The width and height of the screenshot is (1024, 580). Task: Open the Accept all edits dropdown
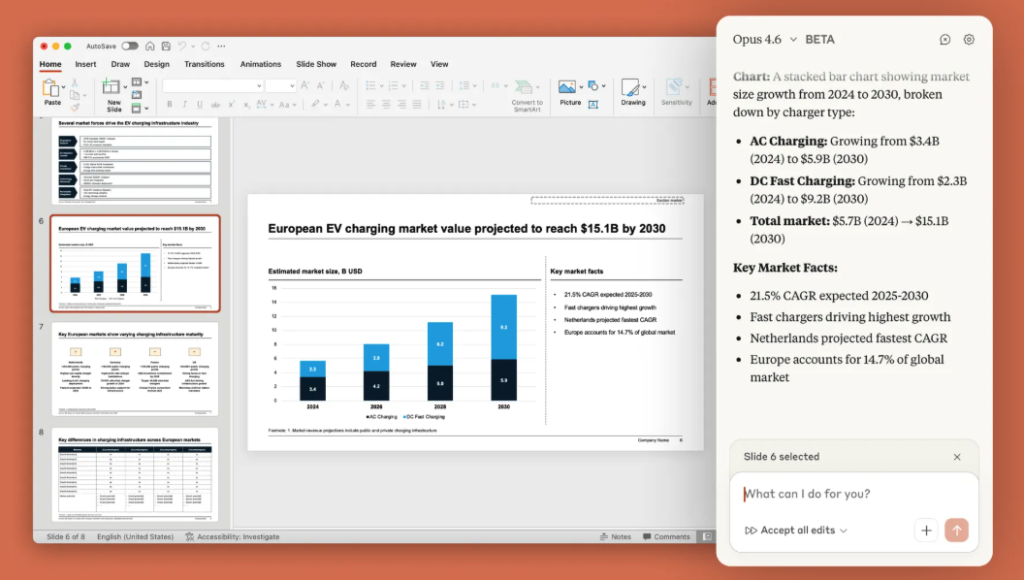click(x=796, y=530)
